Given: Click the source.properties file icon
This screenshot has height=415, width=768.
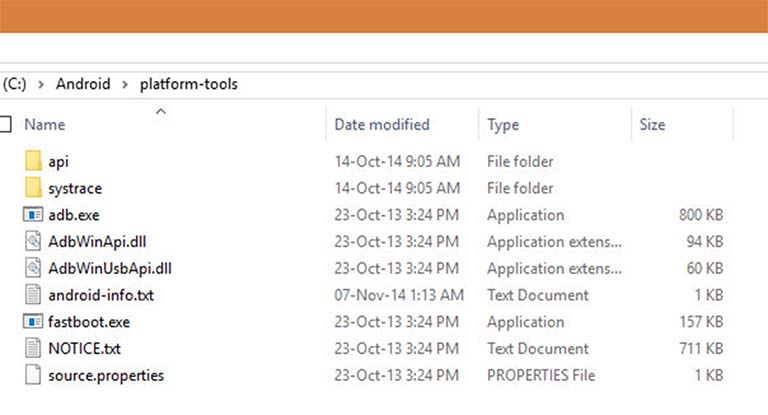Looking at the screenshot, I should coord(33,376).
